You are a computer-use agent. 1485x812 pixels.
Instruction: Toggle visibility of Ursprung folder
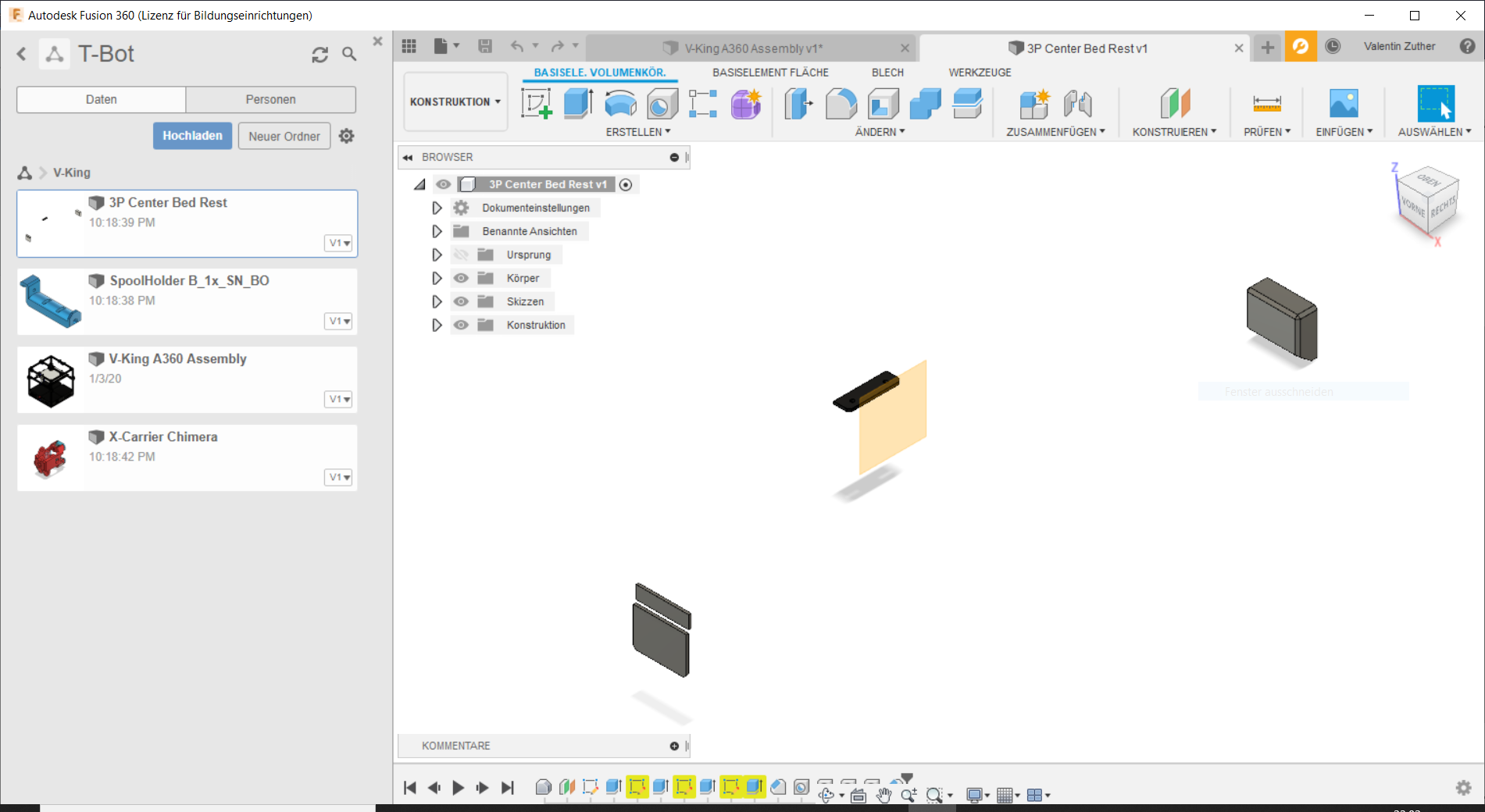coord(461,255)
